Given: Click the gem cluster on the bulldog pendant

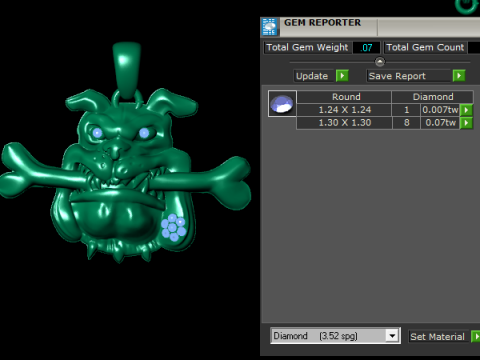Looking at the screenshot, I should (173, 228).
